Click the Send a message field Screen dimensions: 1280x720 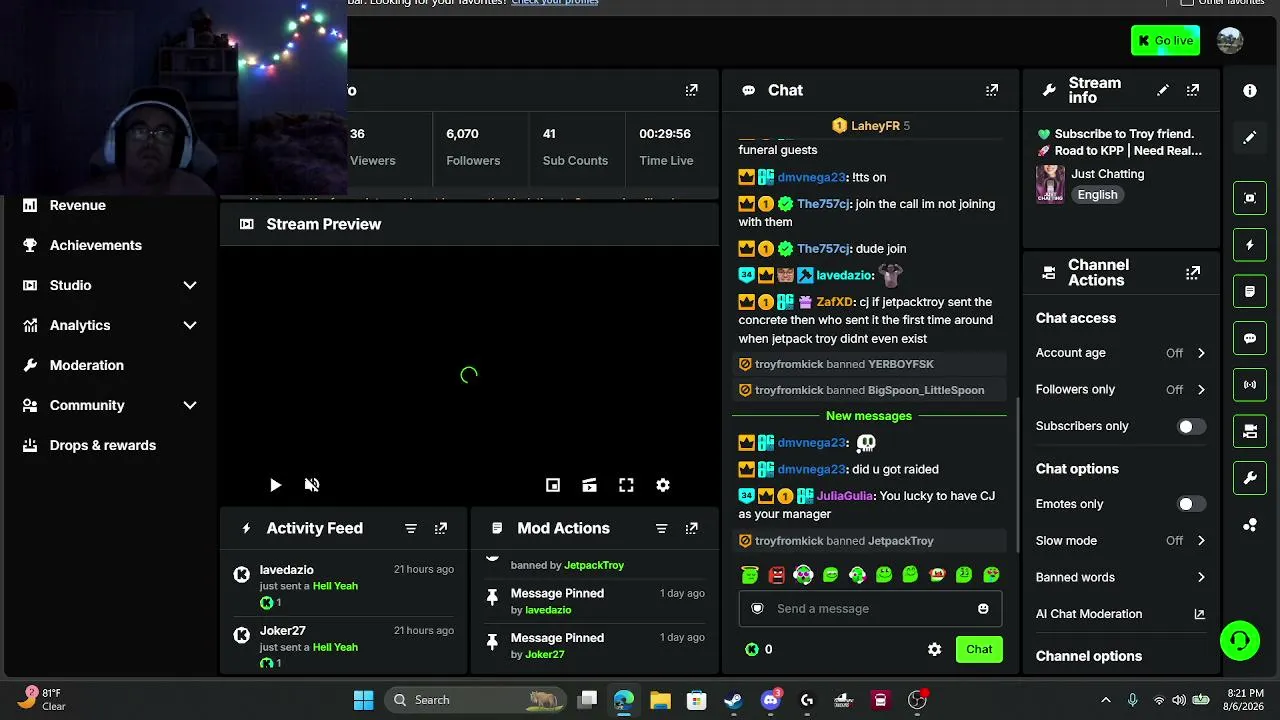[870, 609]
